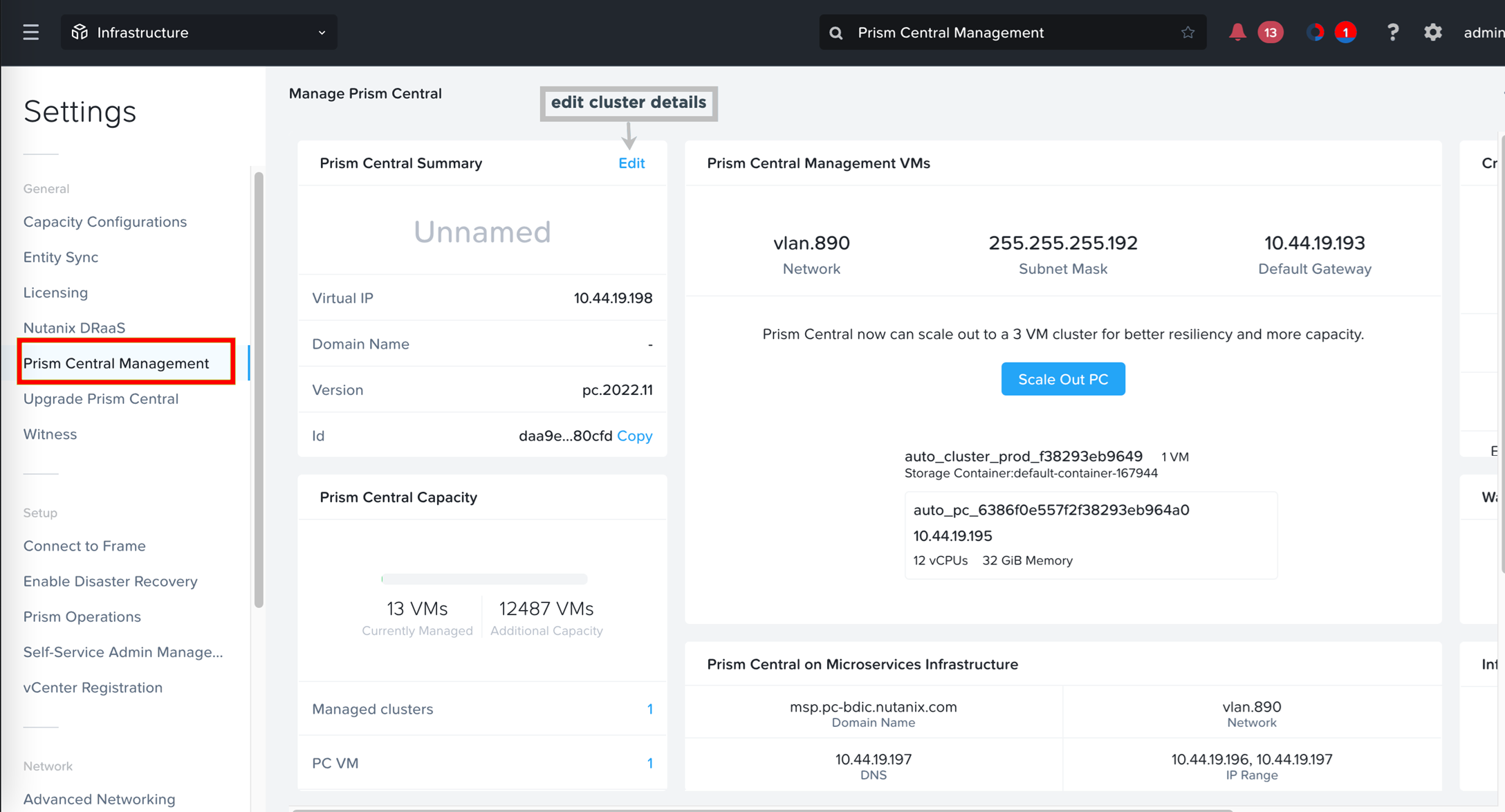Open Upgrade Prism Central settings
1505x812 pixels.
(x=101, y=399)
